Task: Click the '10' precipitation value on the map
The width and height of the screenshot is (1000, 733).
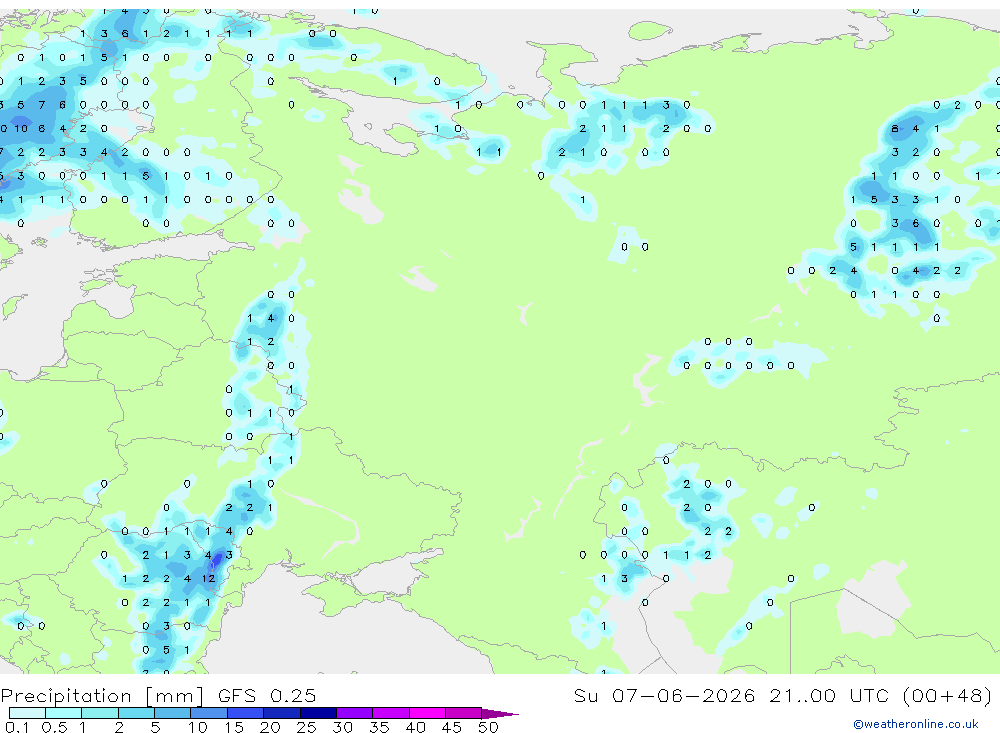Action: pyautogui.click(x=21, y=128)
